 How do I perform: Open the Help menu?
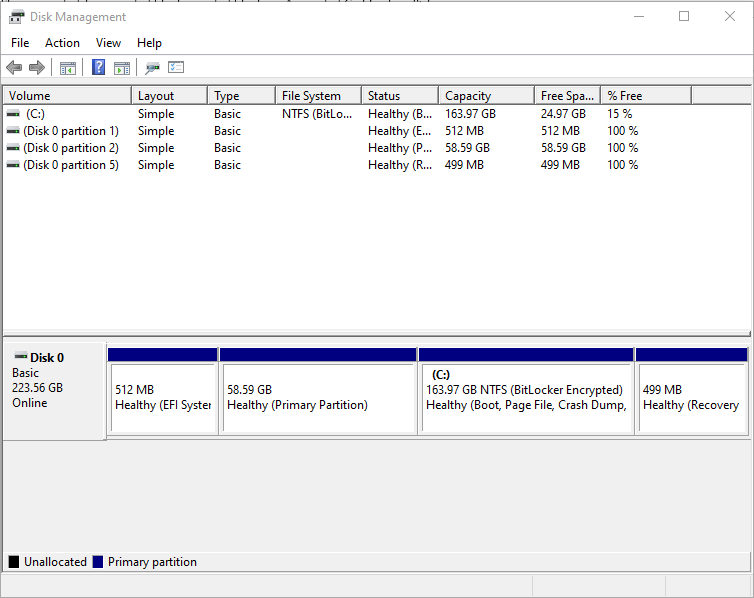149,43
